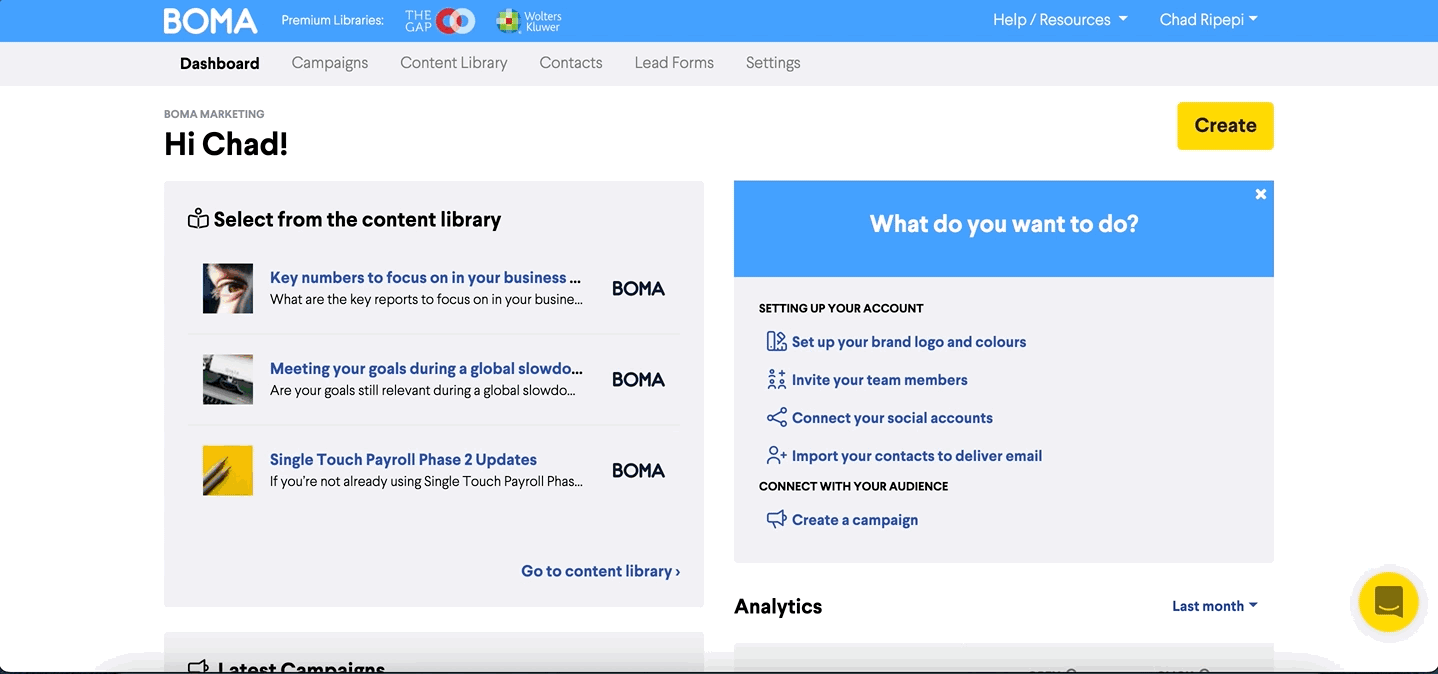Open the yellow pencils thumbnail for Payroll article

tap(228, 470)
